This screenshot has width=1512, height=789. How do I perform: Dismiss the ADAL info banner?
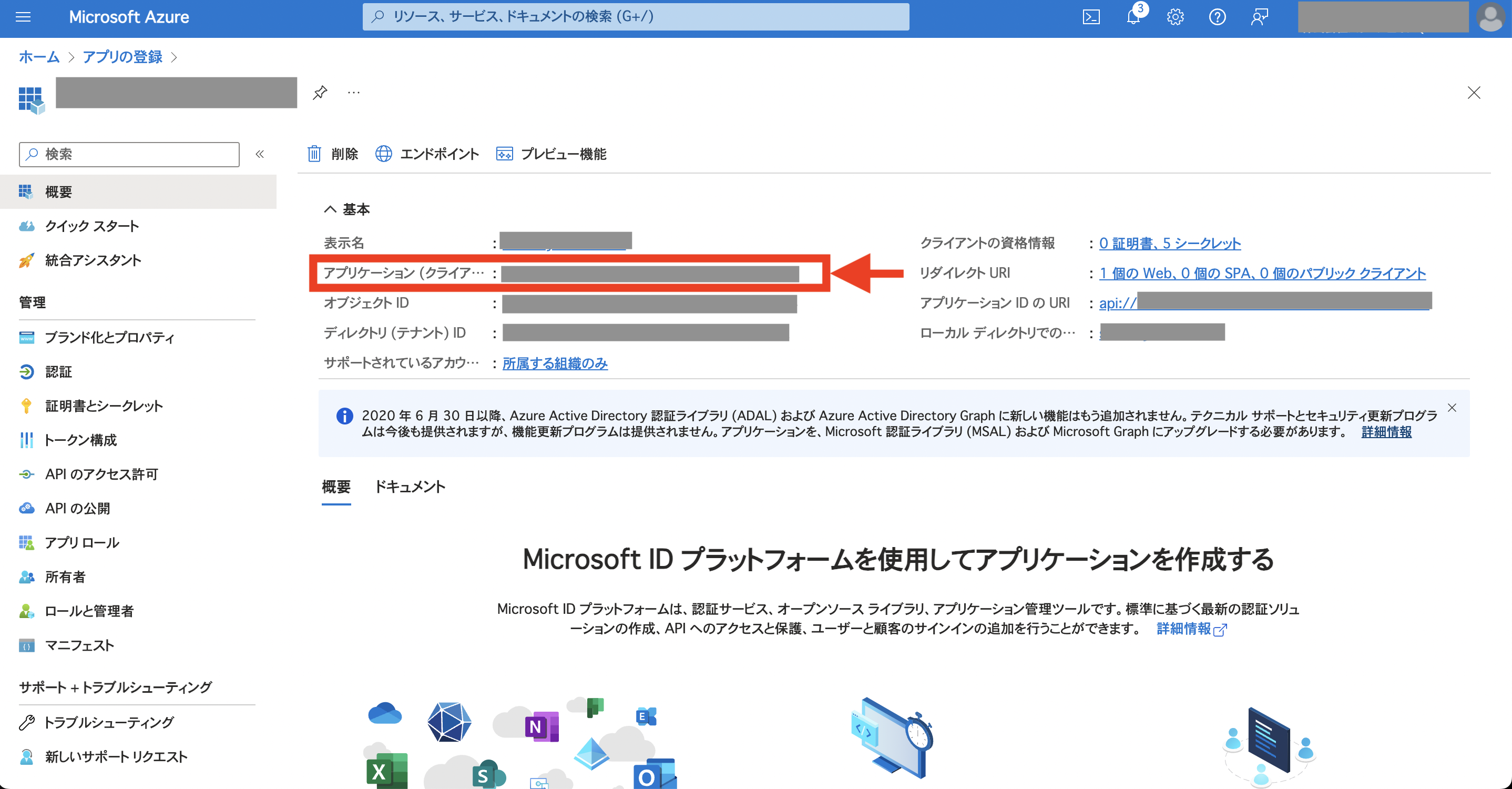coord(1452,408)
